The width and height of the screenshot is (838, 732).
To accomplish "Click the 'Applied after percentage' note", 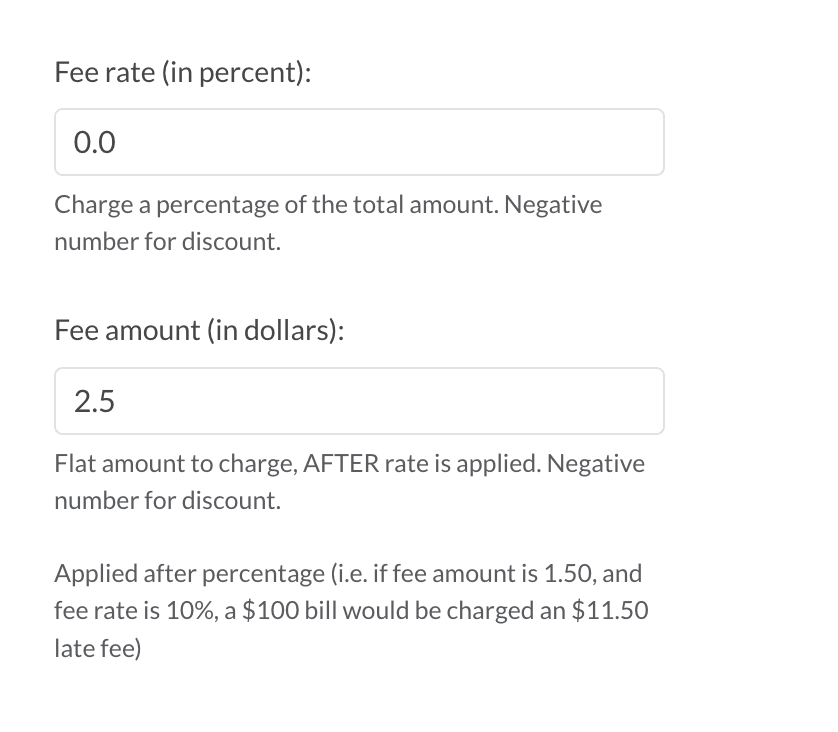I will pyautogui.click(x=179, y=574).
